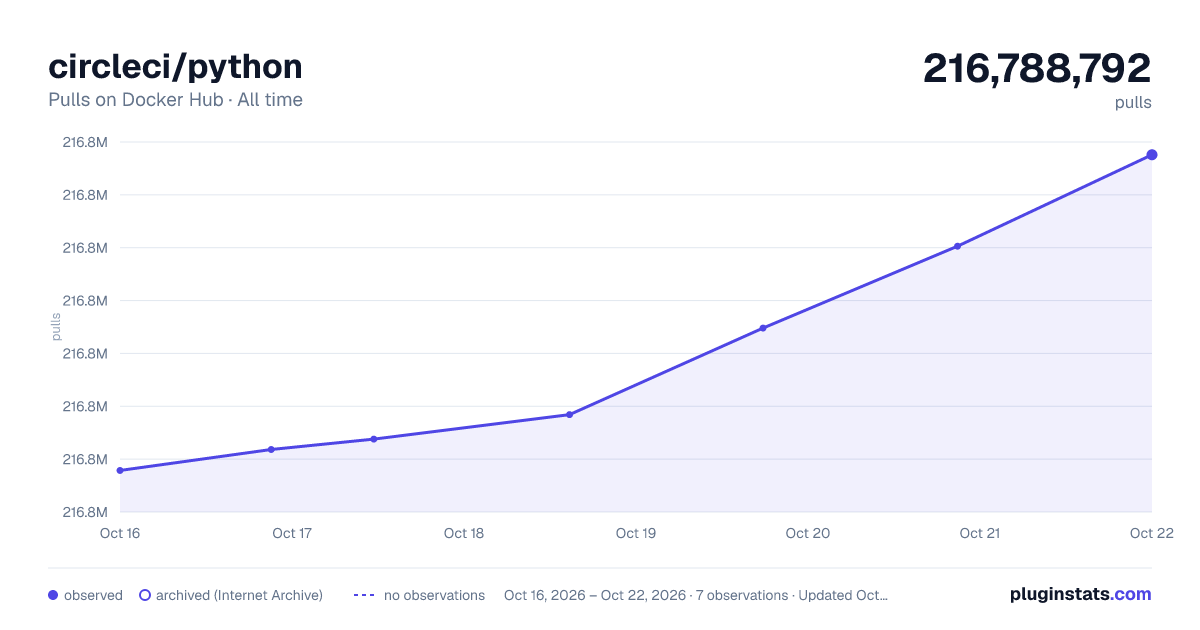Viewport: 1200px width, 630px height.
Task: Click the topmost 216.8M y-axis label
Action: pyautogui.click(x=85, y=142)
